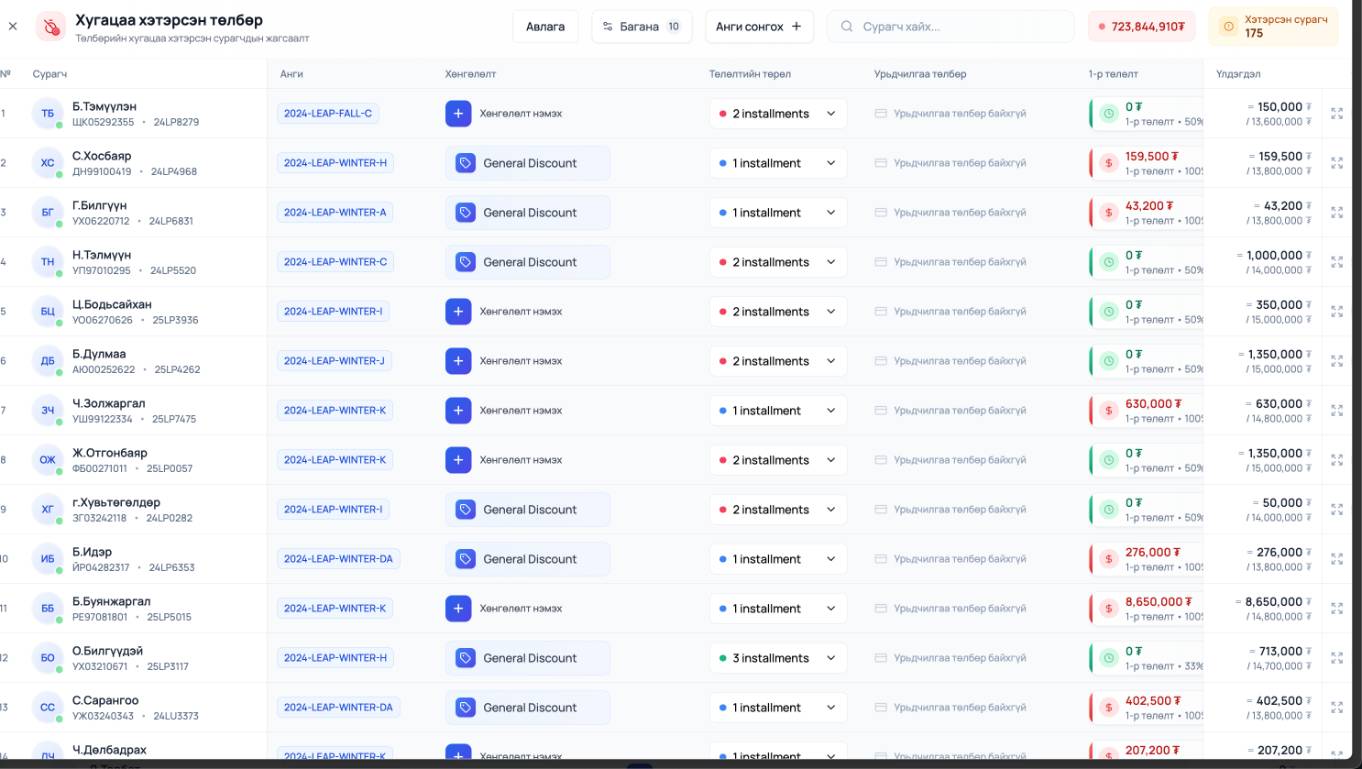The image size is (1362, 769).
Task: Click the plus icon in Б.Тэмүүлэн's row
Action: (458, 114)
